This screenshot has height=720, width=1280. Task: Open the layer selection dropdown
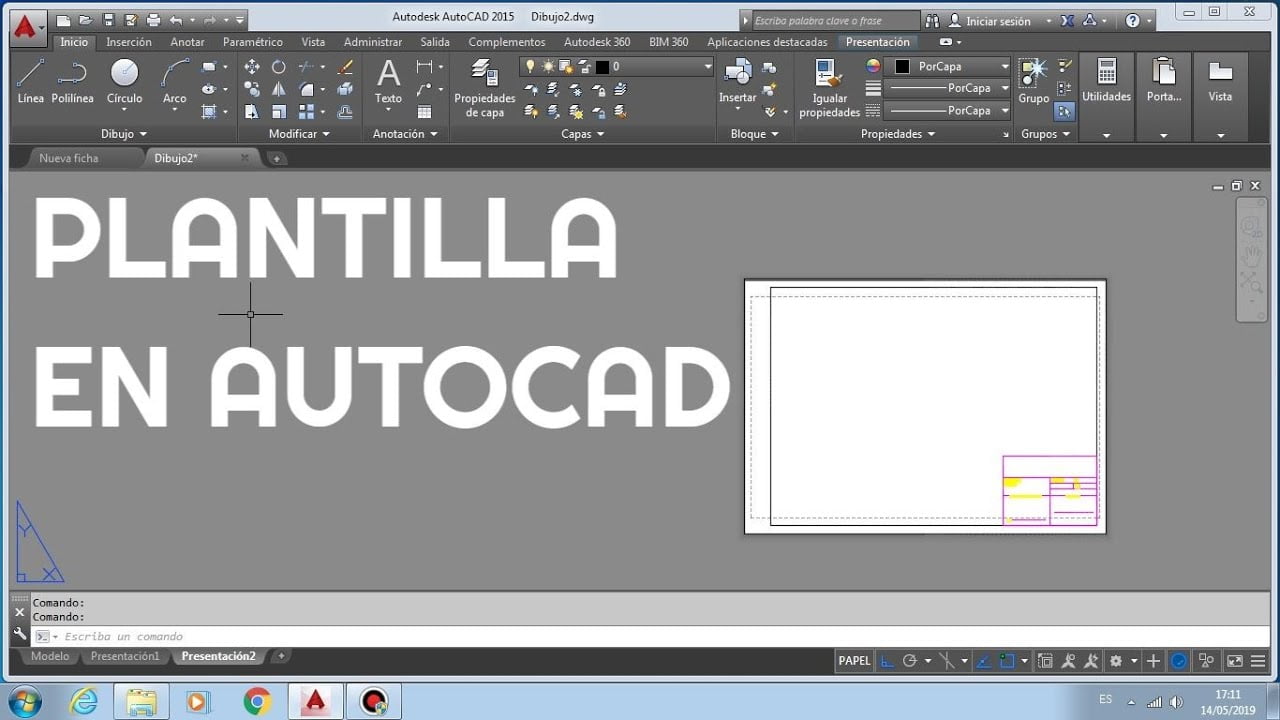click(708, 67)
